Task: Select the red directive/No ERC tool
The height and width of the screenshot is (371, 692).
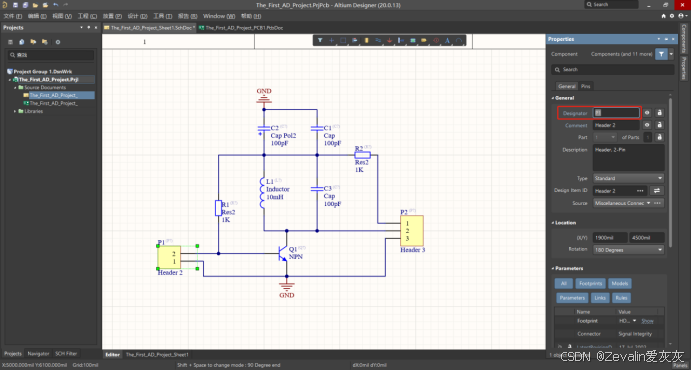Action: click(436, 41)
